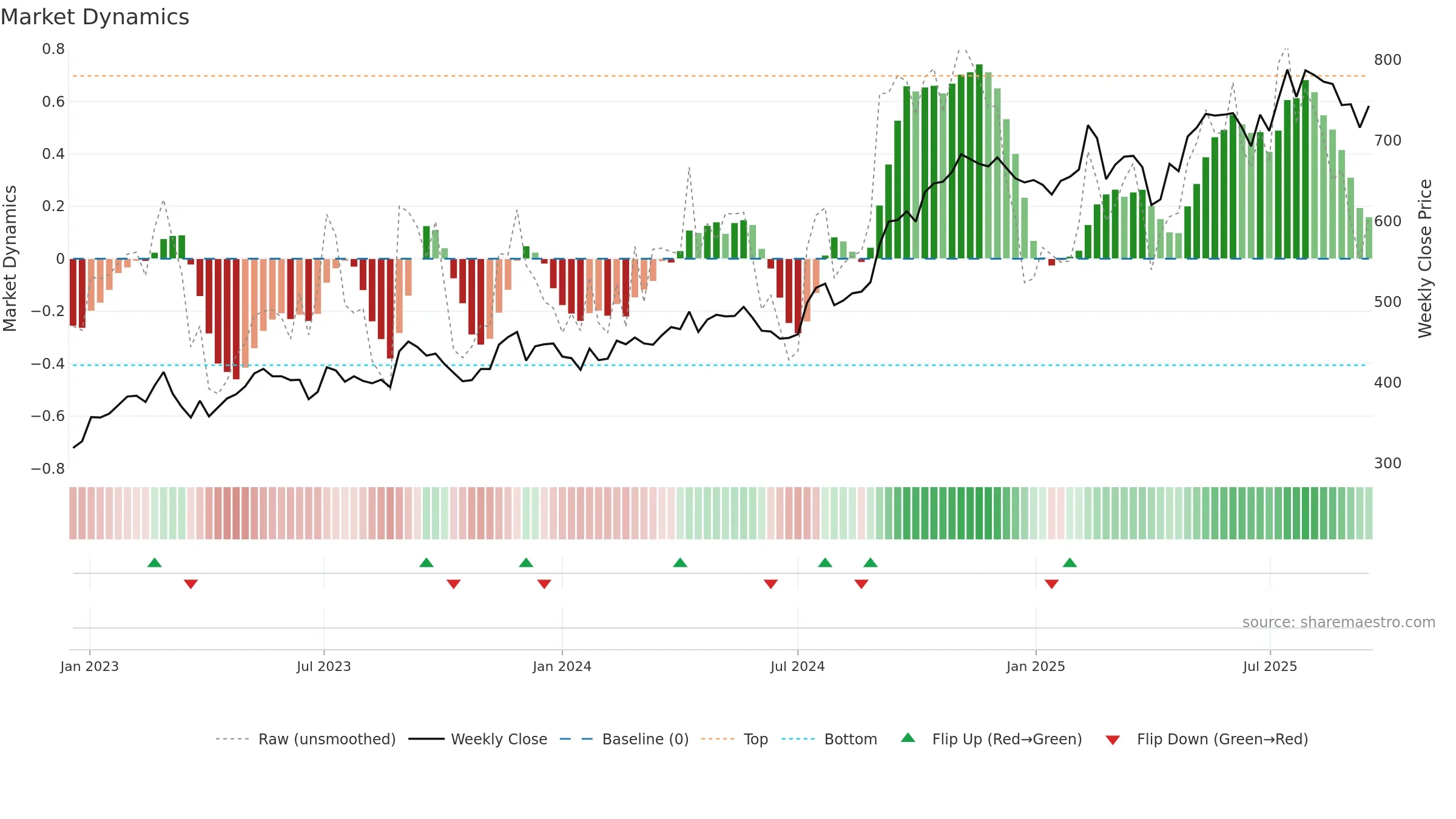Toggle the Weekly Close legend entry

[x=478, y=740]
